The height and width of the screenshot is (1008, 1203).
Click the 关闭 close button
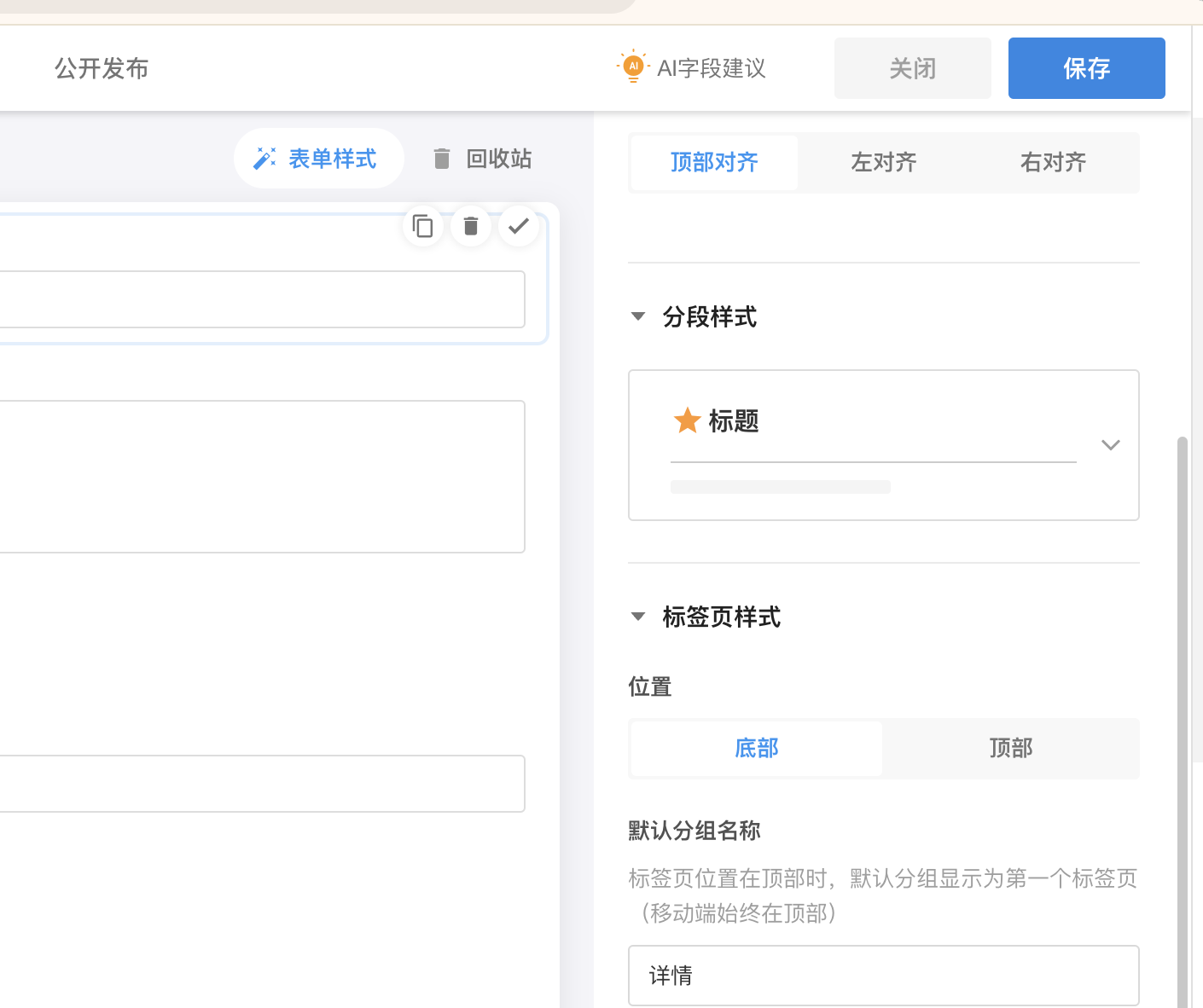point(912,68)
